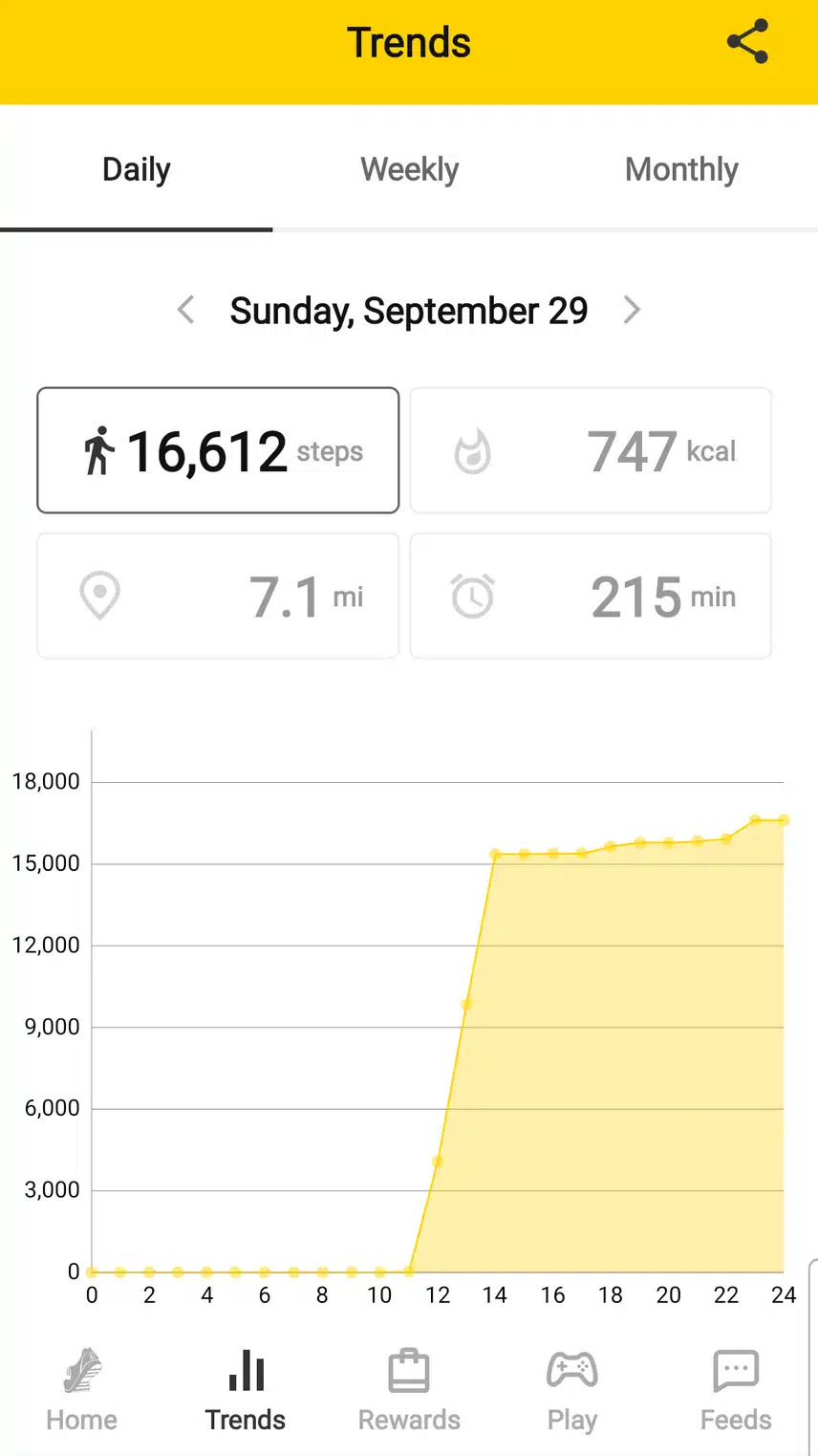This screenshot has width=818, height=1456.
Task: Select the 215 min metric card
Action: coord(591,596)
